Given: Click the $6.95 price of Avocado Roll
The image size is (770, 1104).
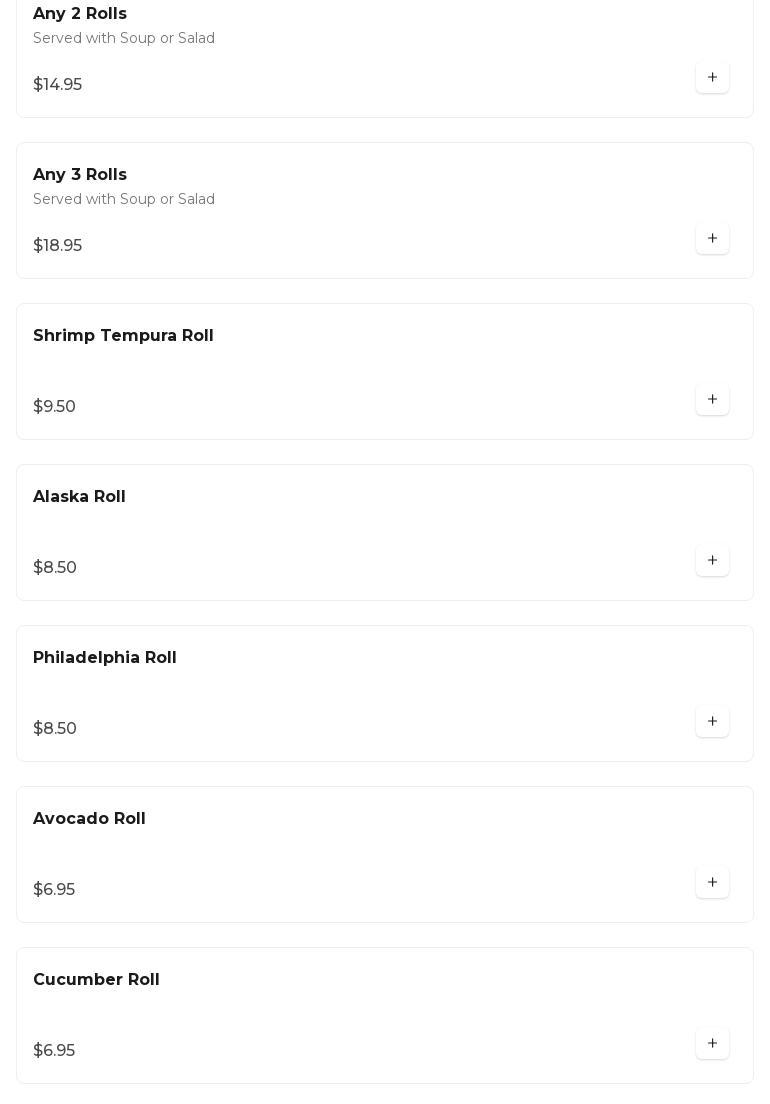Looking at the screenshot, I should (53, 889).
